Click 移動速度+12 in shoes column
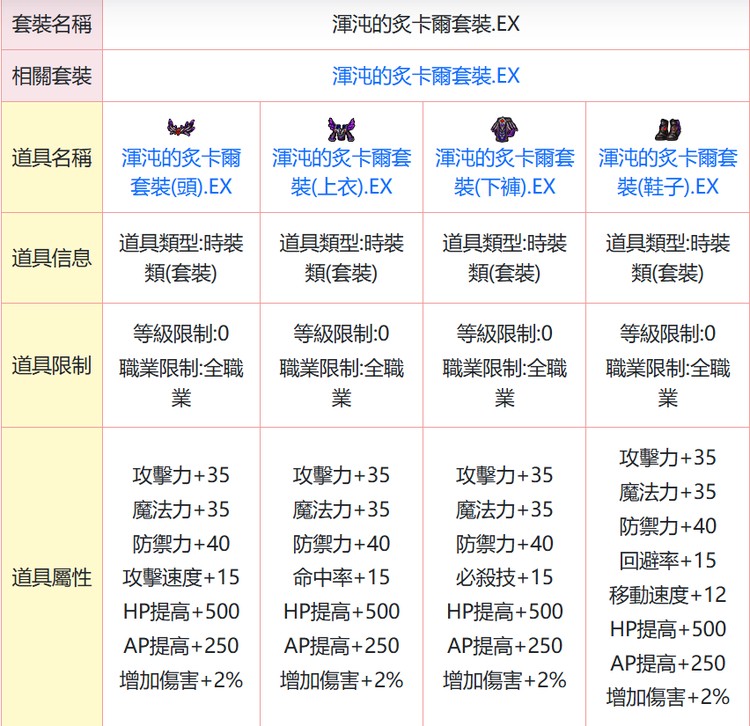 point(668,594)
